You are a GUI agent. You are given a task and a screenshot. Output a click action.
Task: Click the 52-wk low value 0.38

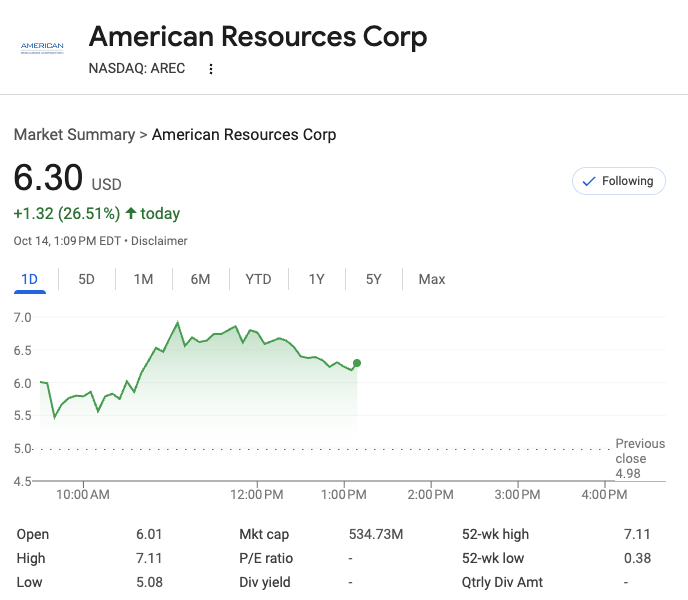pyautogui.click(x=637, y=558)
